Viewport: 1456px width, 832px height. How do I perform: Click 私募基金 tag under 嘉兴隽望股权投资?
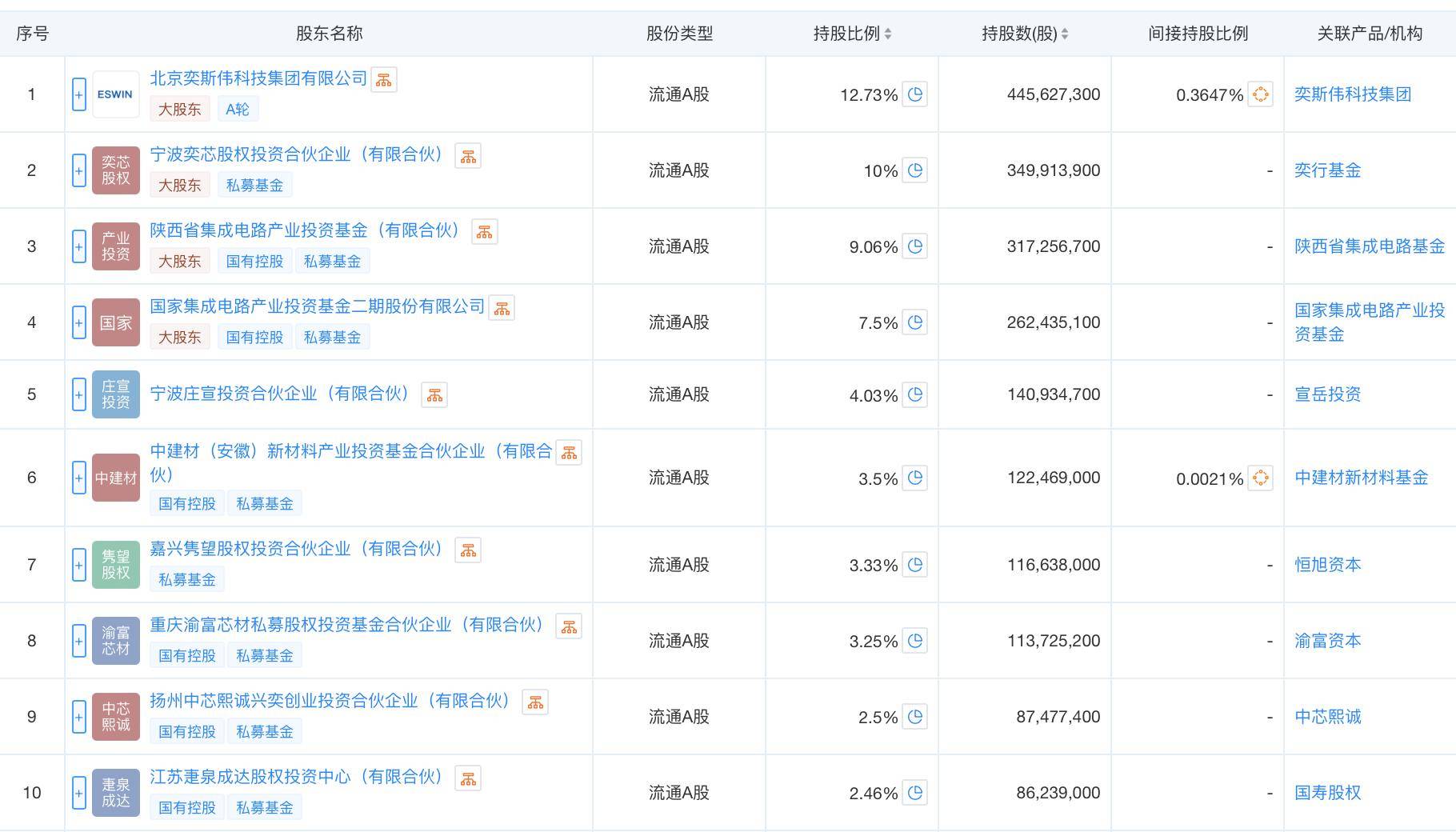point(187,580)
